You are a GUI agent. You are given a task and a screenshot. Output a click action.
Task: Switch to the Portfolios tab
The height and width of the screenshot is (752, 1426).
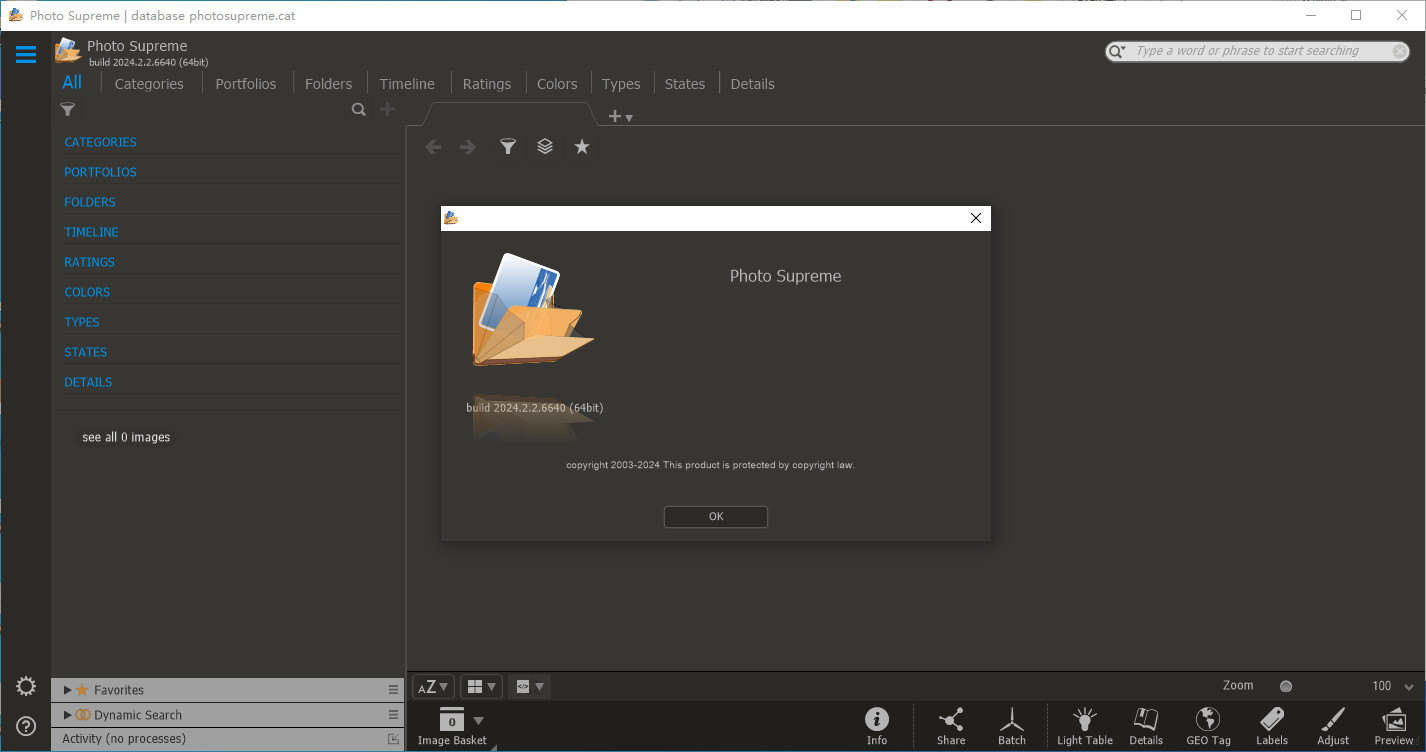[246, 84]
